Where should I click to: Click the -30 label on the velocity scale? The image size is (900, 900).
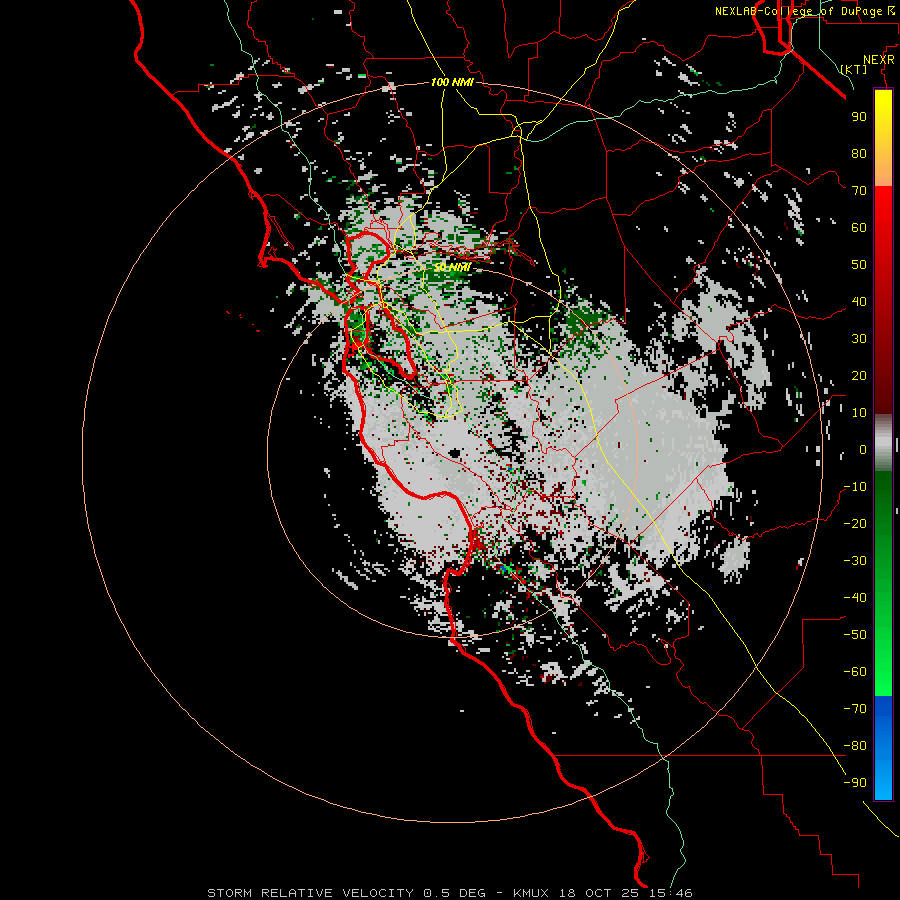click(855, 561)
